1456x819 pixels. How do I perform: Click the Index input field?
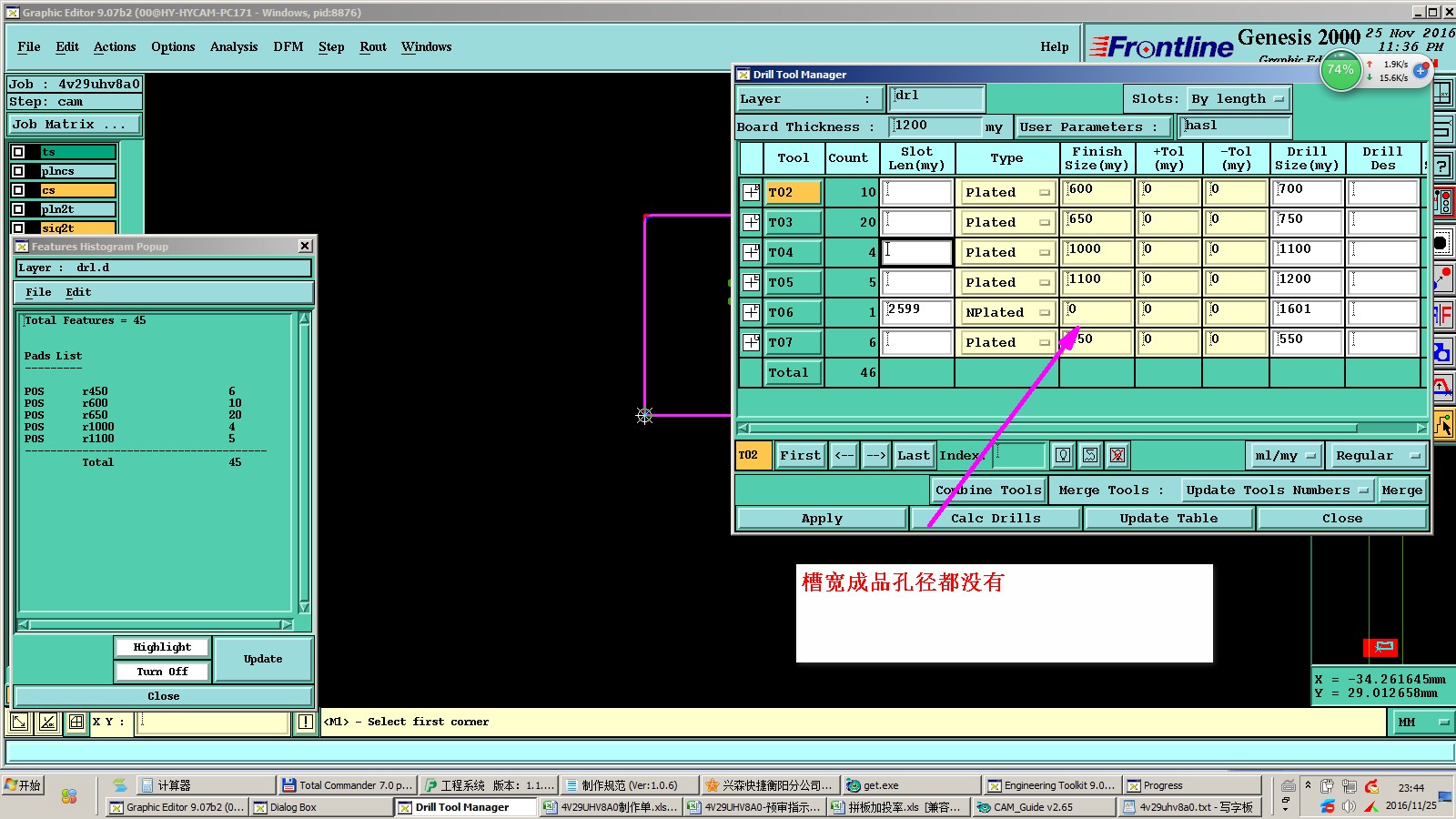(1018, 455)
